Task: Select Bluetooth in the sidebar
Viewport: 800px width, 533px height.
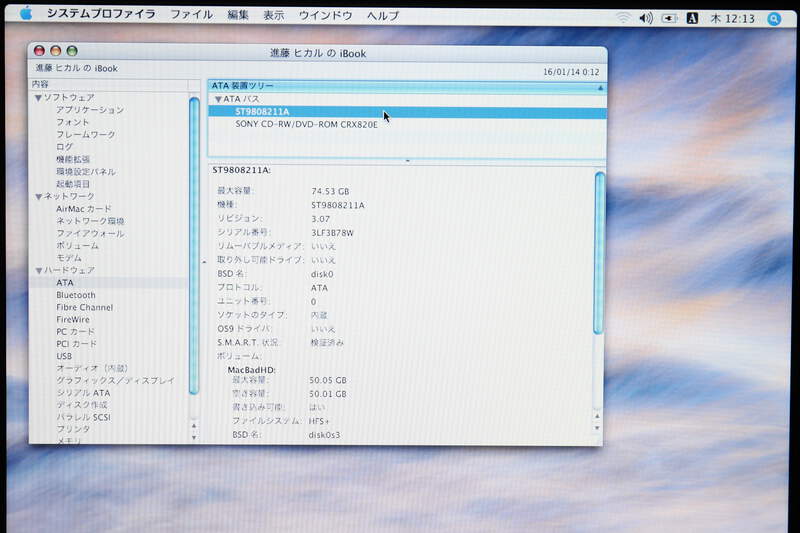Action: [76, 295]
